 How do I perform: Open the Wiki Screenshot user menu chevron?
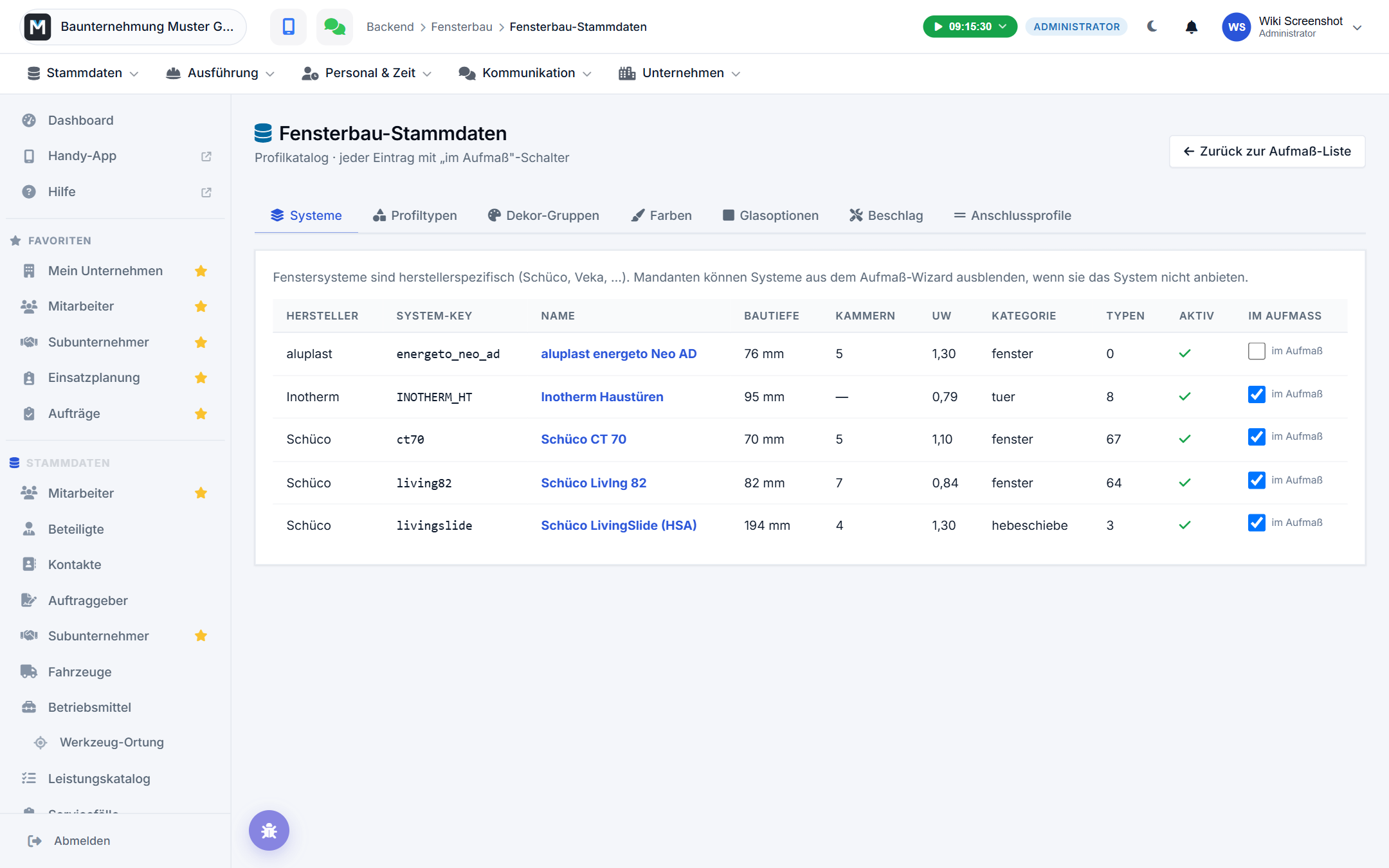(x=1357, y=27)
